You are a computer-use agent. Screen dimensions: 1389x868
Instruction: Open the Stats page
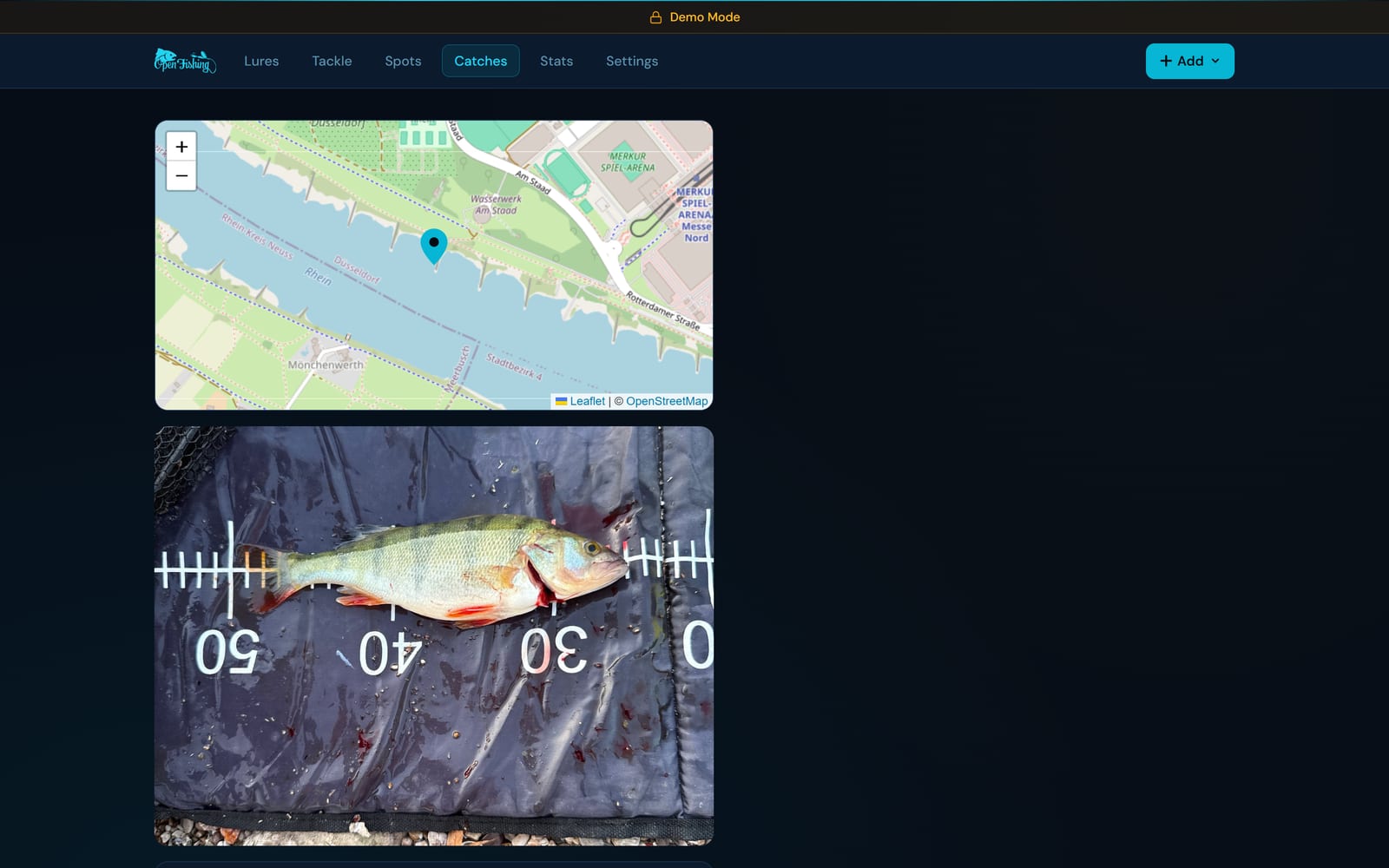click(556, 61)
